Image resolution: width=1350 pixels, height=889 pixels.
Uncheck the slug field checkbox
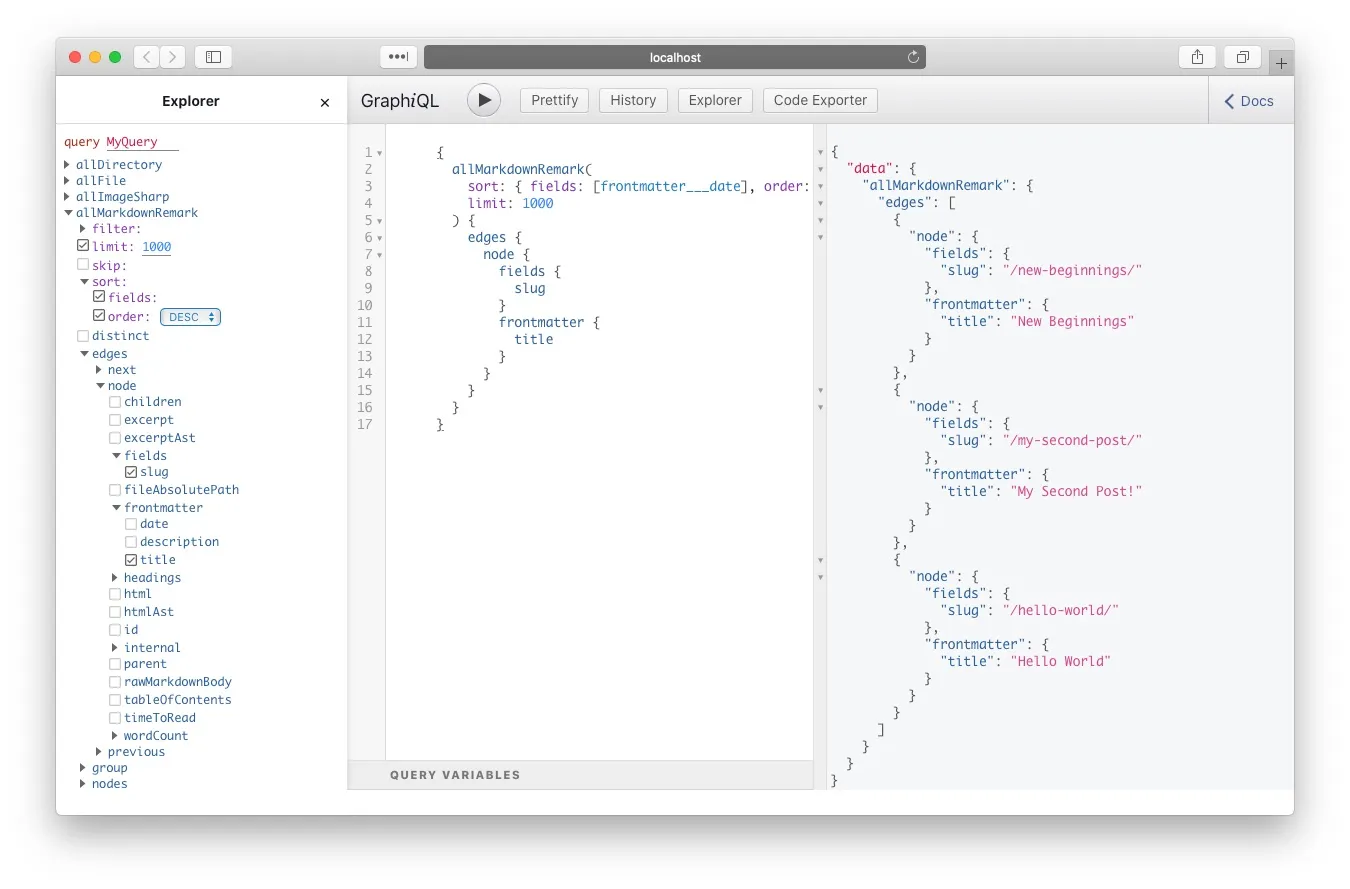click(x=131, y=472)
